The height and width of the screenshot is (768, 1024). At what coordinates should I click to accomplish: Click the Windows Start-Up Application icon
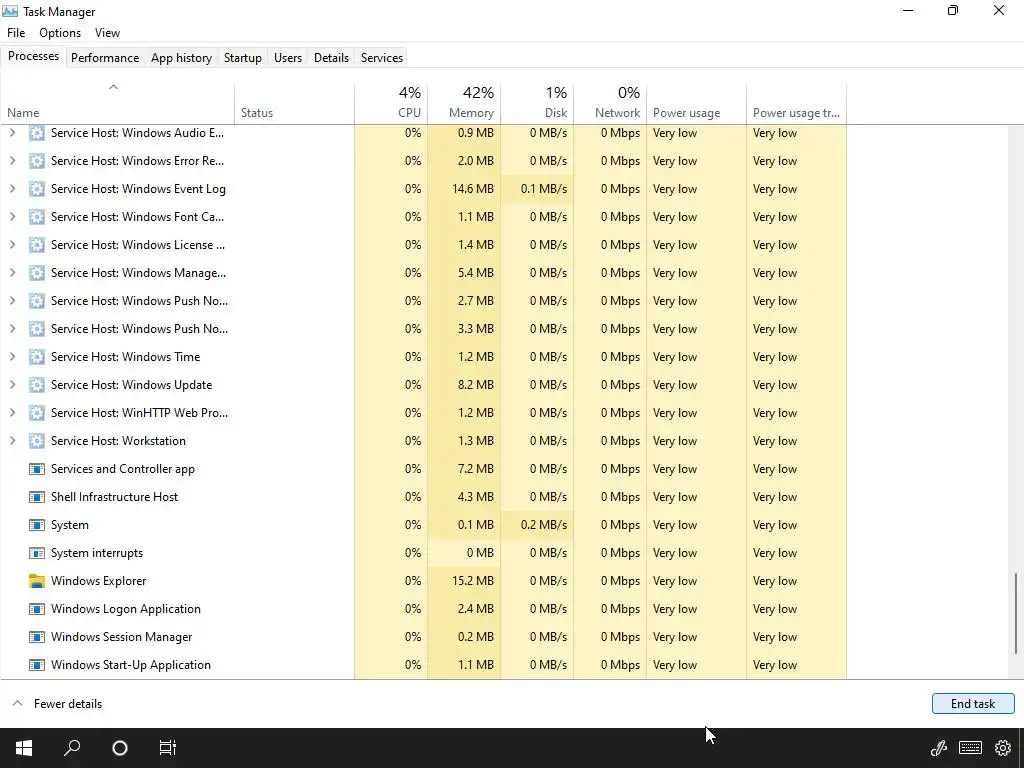point(37,665)
